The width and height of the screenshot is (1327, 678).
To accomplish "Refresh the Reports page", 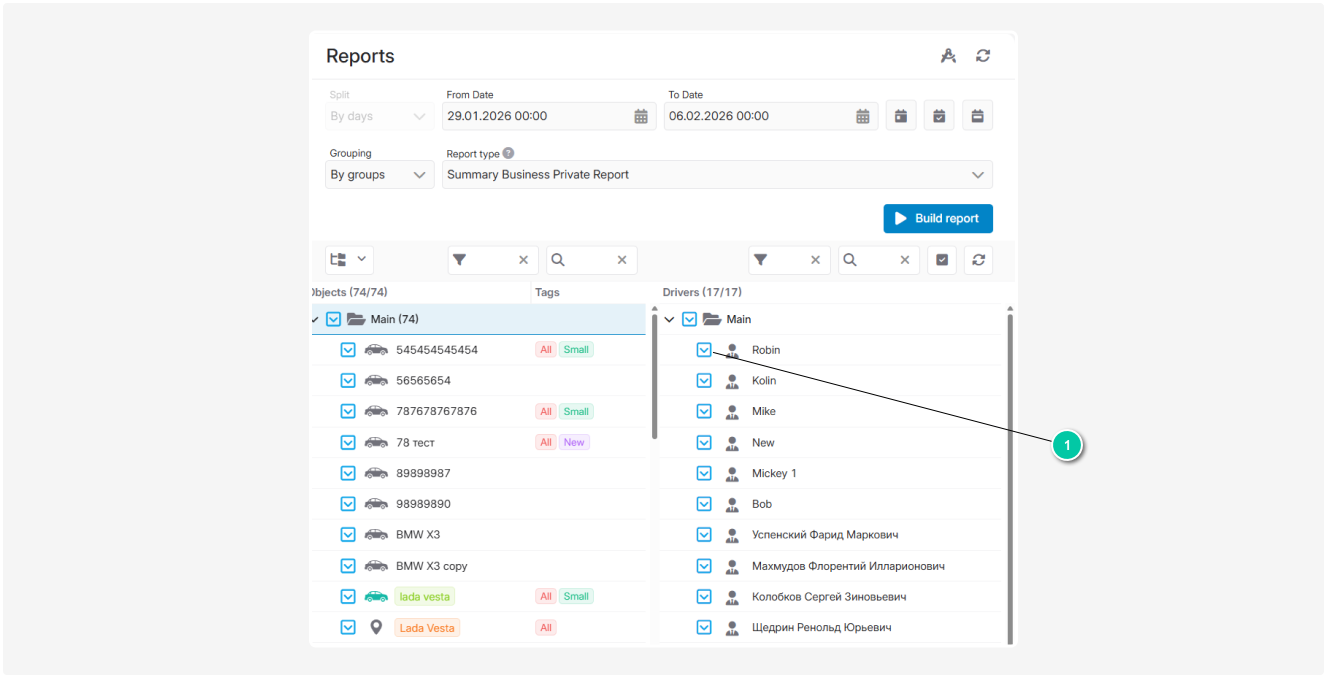I will point(982,56).
